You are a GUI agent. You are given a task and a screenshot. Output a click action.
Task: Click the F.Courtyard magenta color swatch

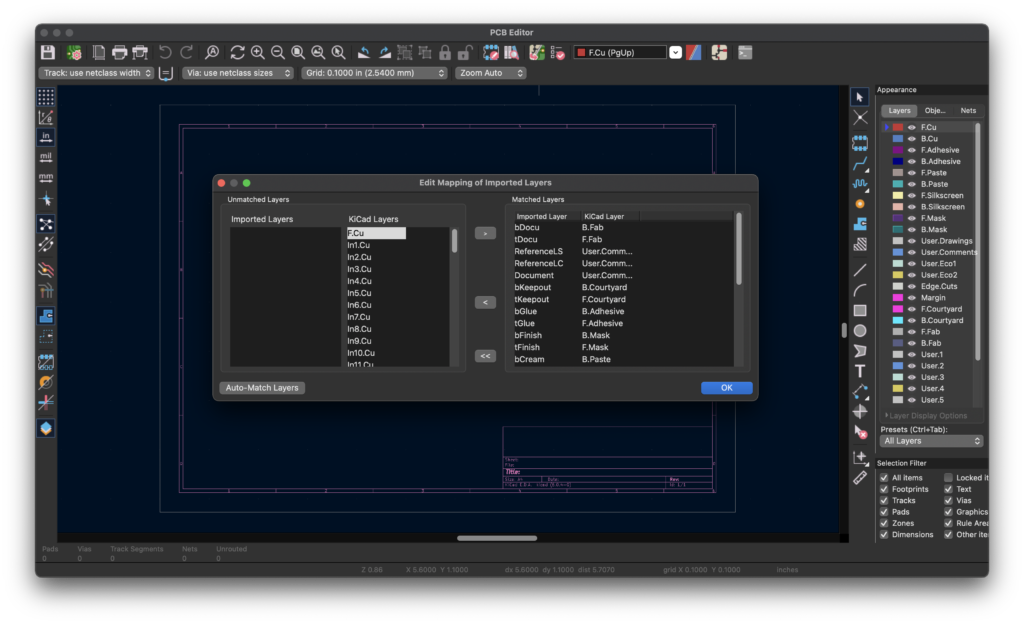click(x=898, y=309)
